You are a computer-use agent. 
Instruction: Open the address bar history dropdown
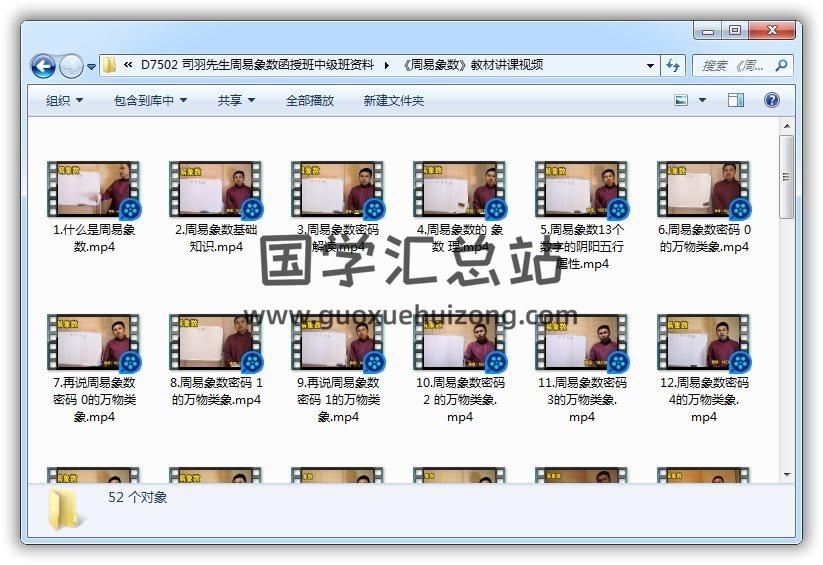click(x=650, y=66)
